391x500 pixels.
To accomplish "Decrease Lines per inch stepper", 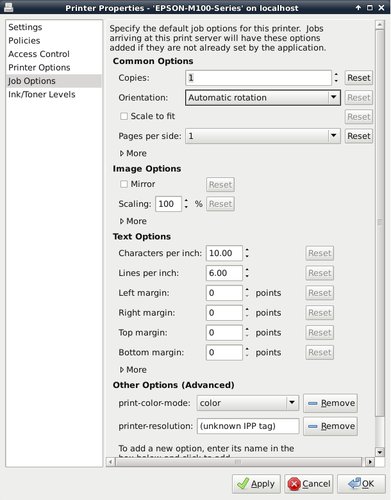I will point(247,276).
